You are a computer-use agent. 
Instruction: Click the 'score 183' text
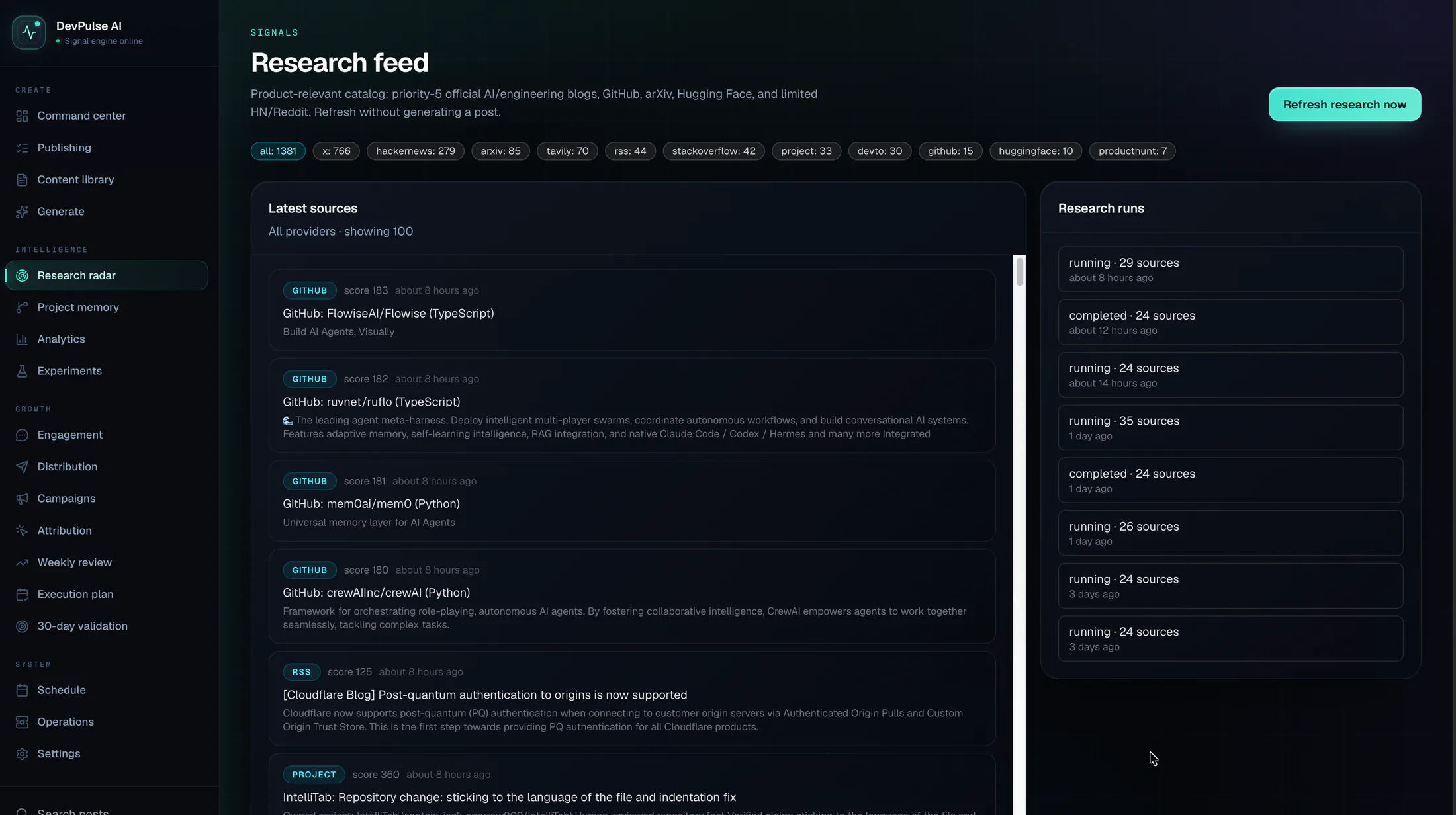366,290
